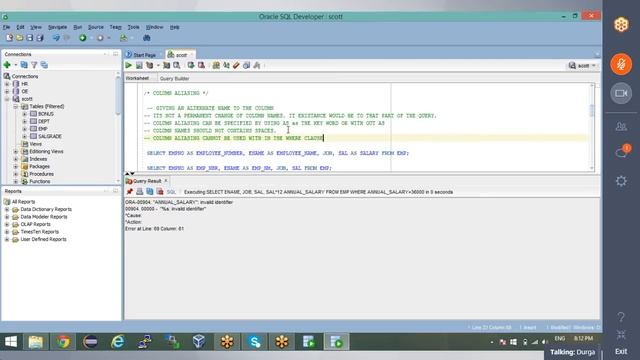Click the Clear eraser icon
This screenshot has height=360, width=640.
pyautogui.click(x=236, y=65)
